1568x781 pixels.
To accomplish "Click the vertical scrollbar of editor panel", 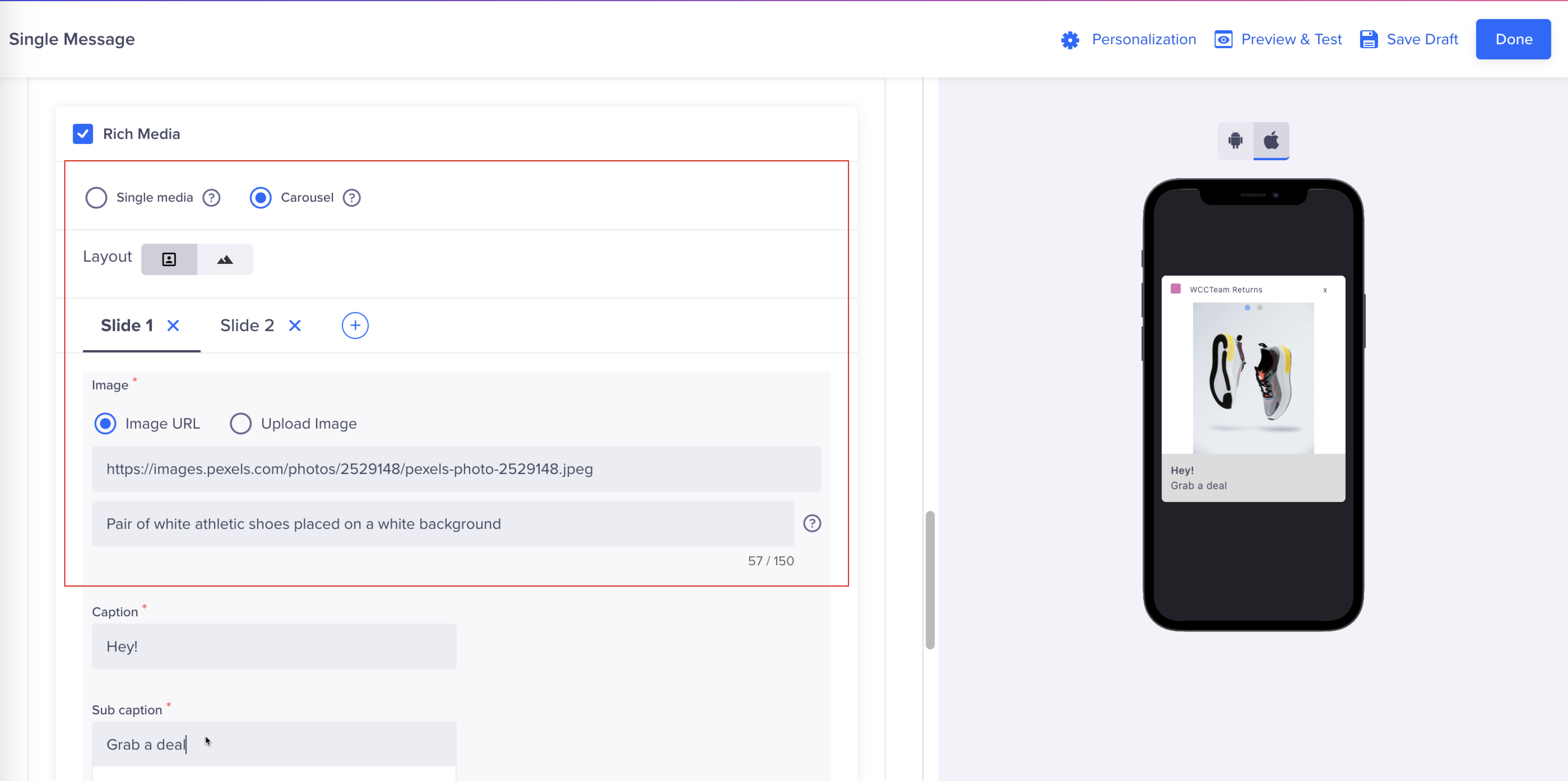I will pos(929,580).
